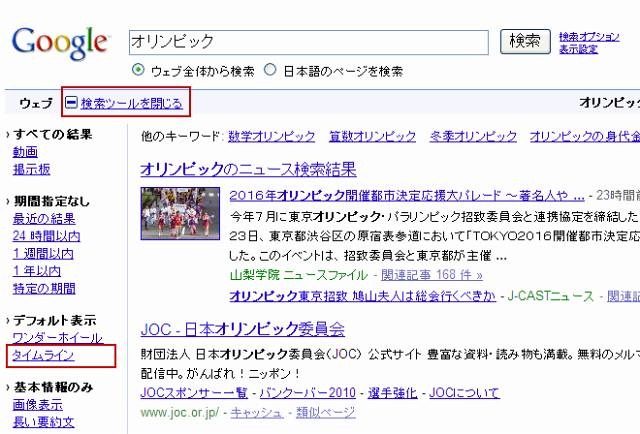This screenshot has height=434, width=640.
Task: Click the 山梨学院 ニュースファイル source text
Action: pos(299,275)
